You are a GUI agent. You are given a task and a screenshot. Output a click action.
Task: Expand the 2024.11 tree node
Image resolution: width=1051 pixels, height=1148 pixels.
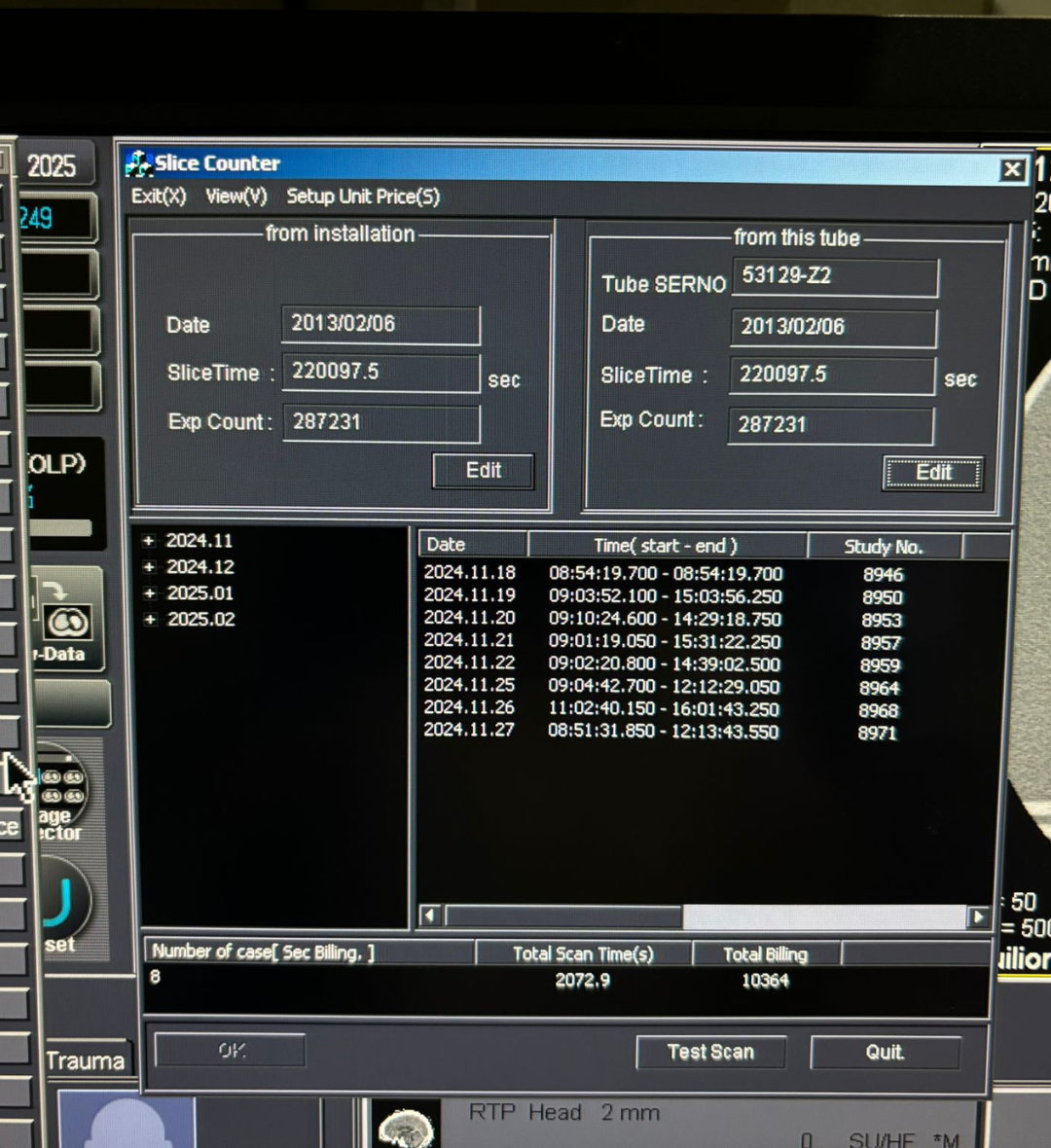point(149,540)
